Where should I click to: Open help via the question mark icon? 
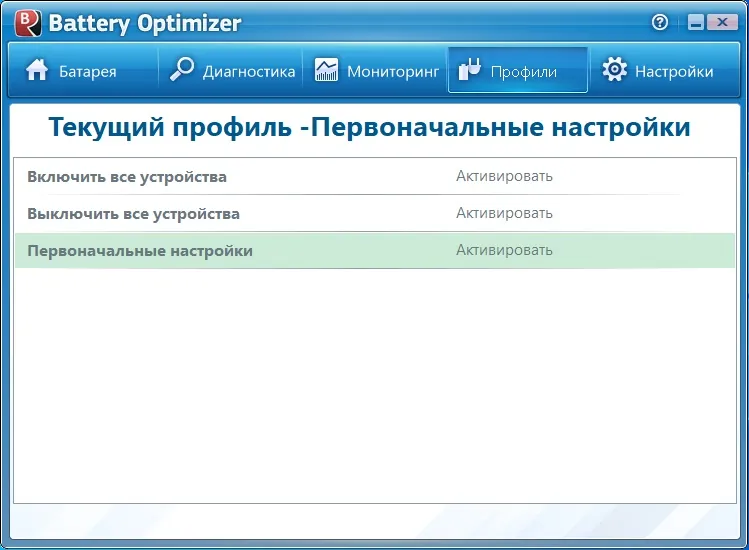(660, 22)
